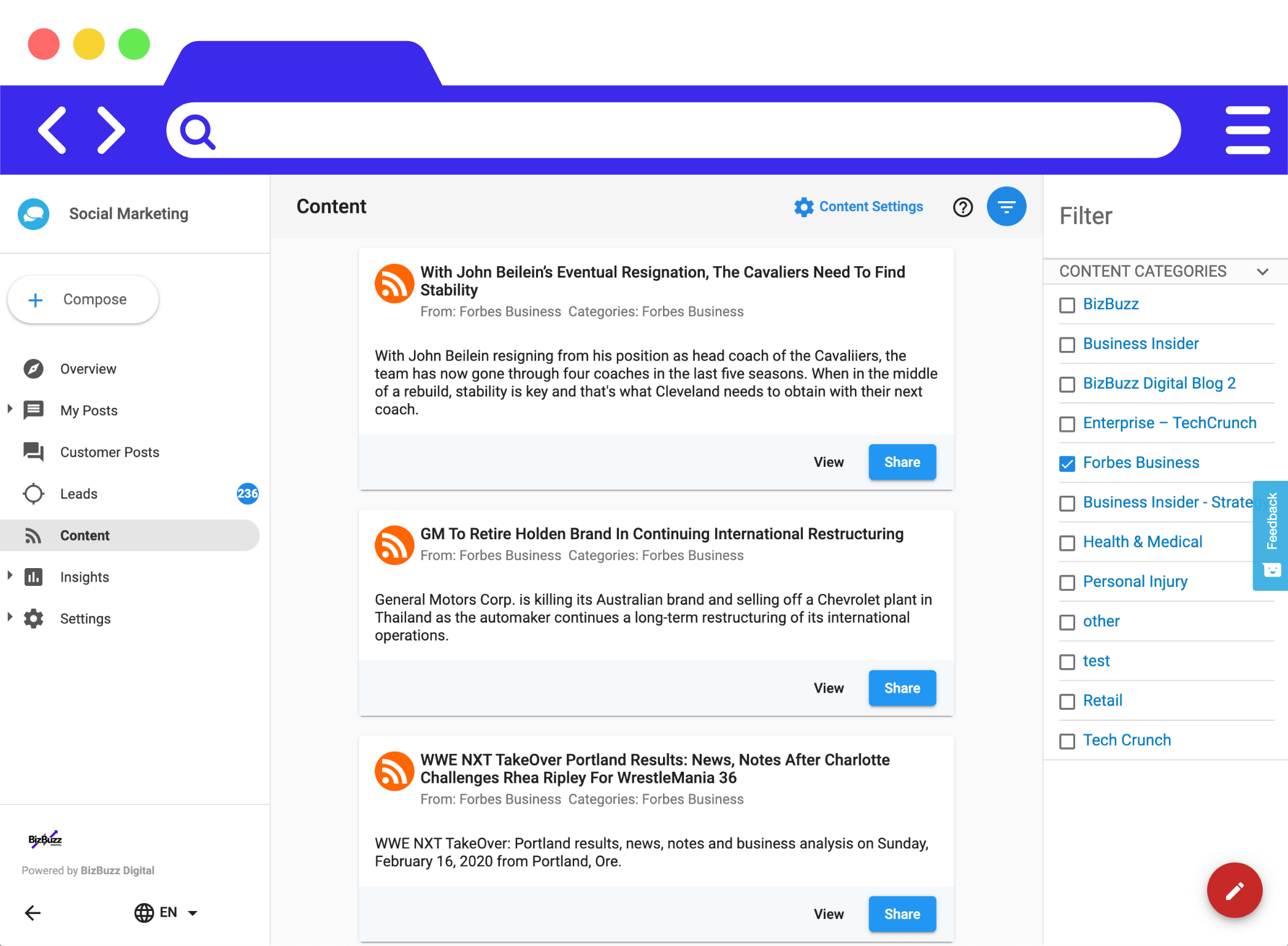Click the back arrow at sidebar bottom
Viewport: 1288px width, 946px height.
coord(33,913)
